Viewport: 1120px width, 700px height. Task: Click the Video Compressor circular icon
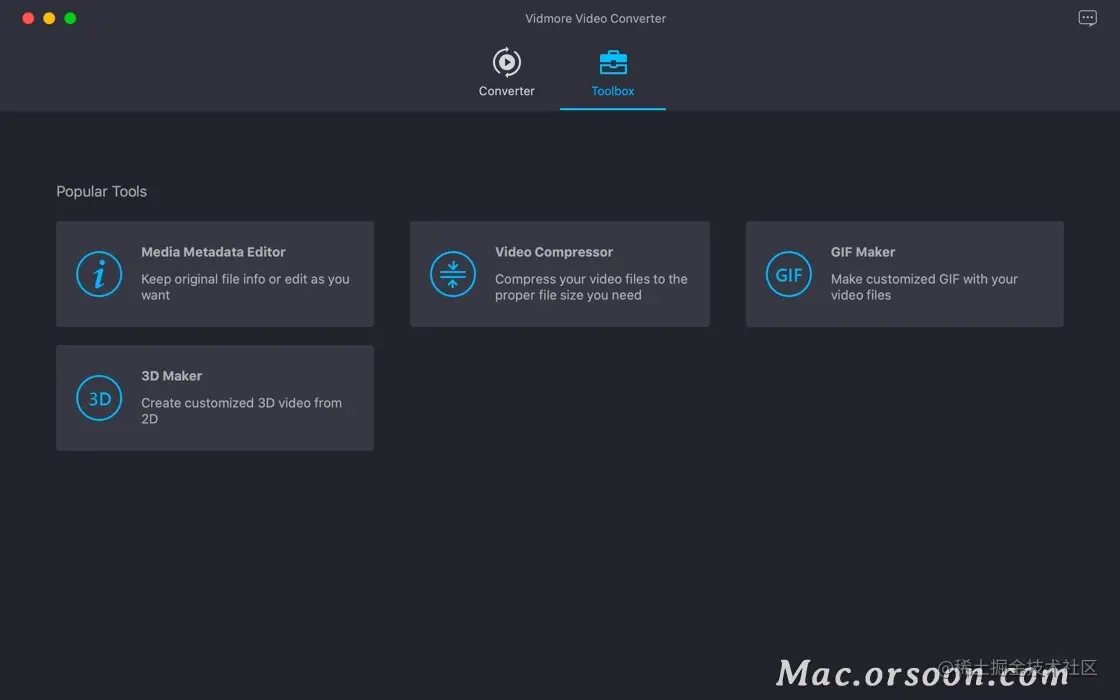coord(453,274)
